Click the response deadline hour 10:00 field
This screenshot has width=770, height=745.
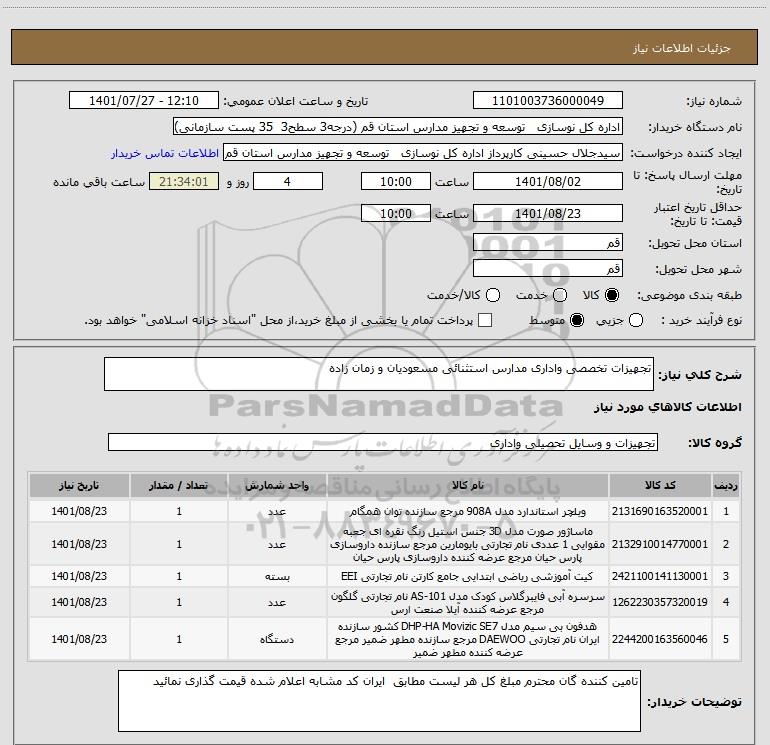point(396,182)
